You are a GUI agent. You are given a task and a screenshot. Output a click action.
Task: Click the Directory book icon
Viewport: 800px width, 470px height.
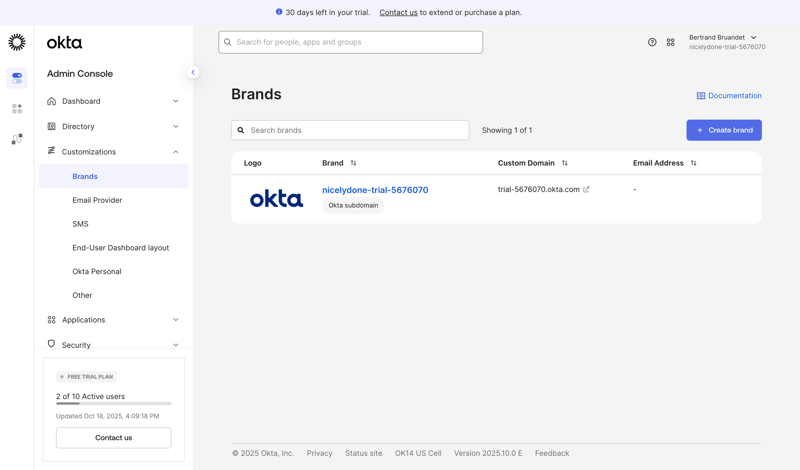52,126
